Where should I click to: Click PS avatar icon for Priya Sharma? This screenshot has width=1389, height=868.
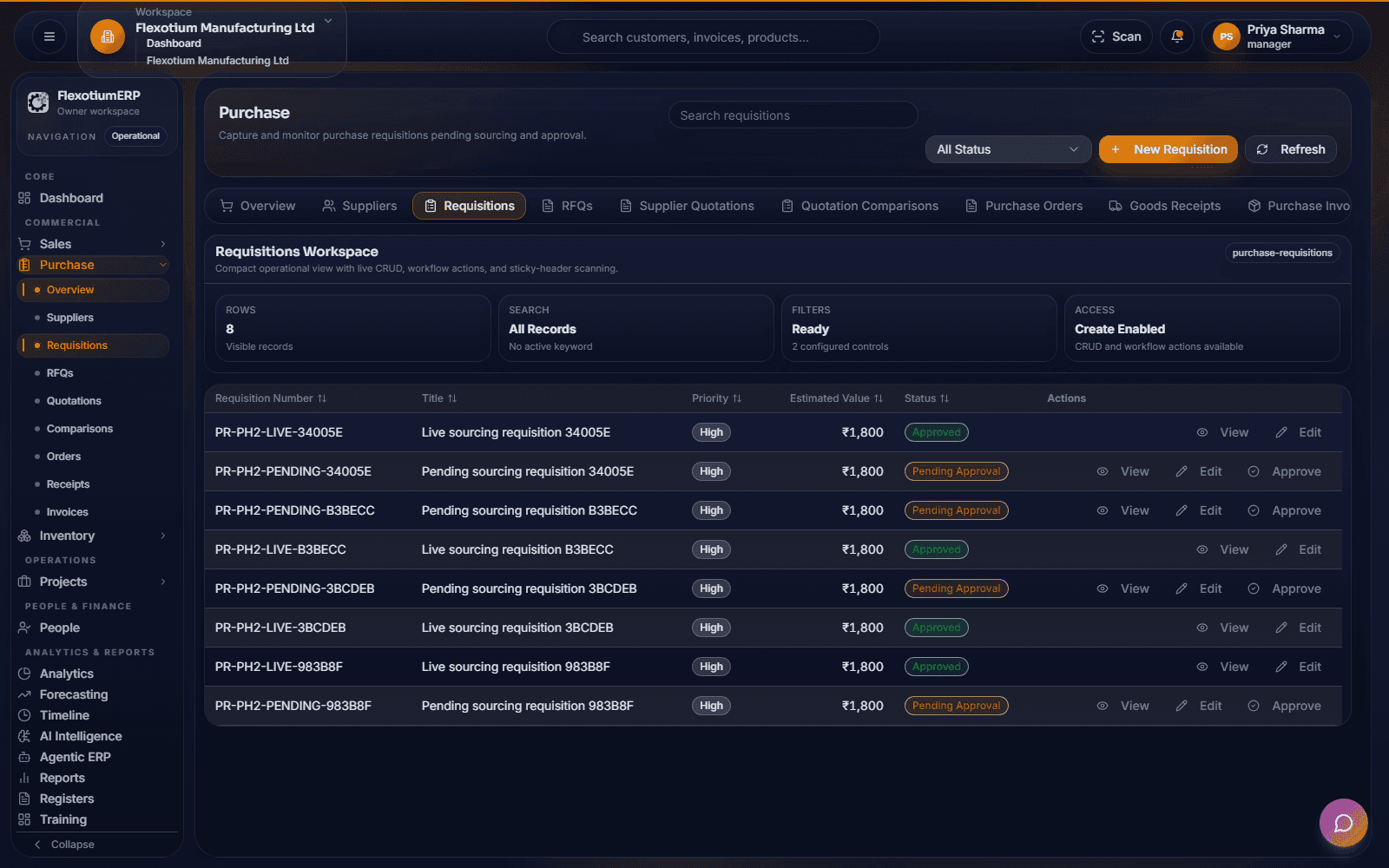click(x=1226, y=36)
